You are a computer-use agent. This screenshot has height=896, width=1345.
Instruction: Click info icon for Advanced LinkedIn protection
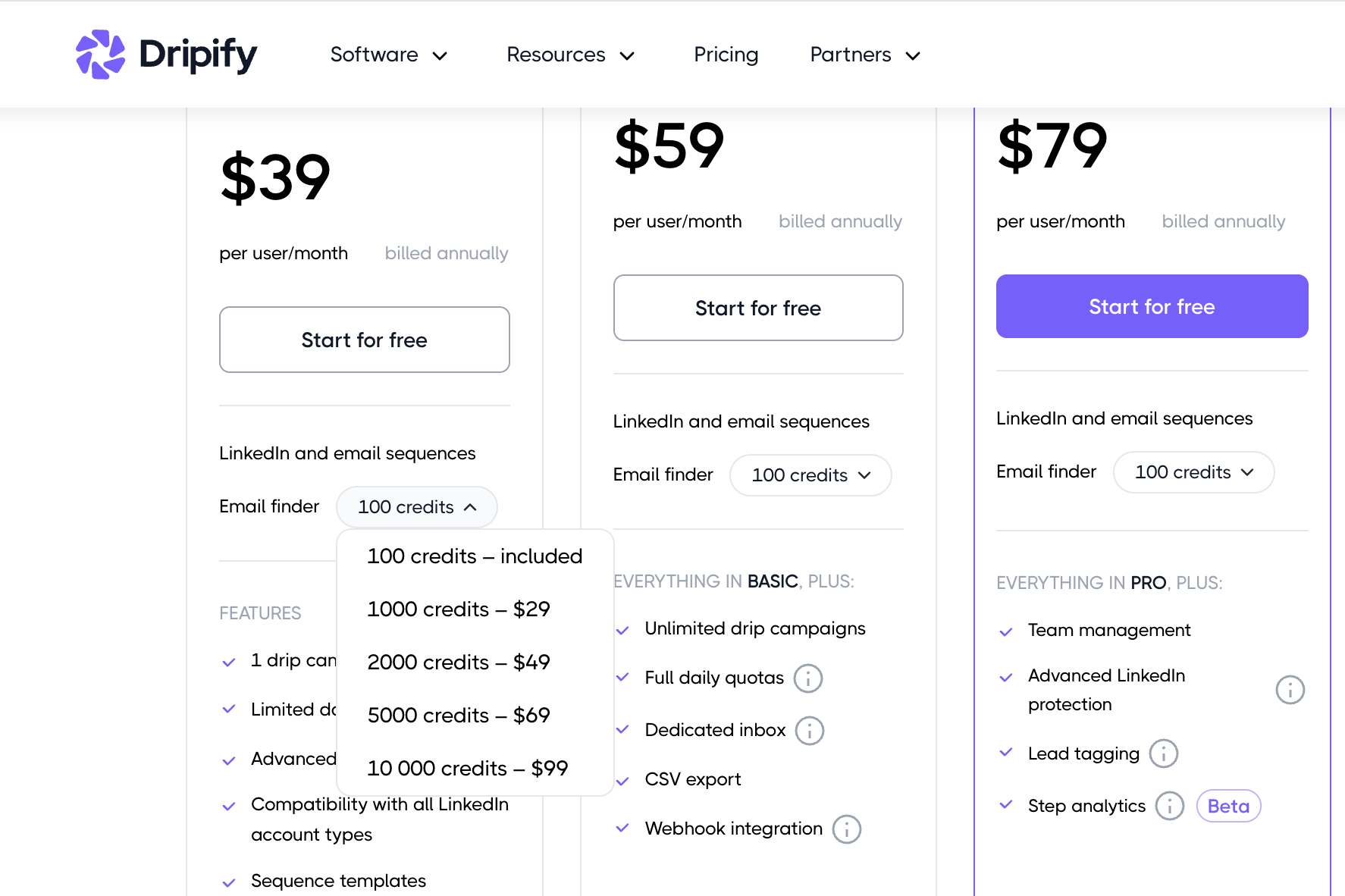pos(1290,690)
